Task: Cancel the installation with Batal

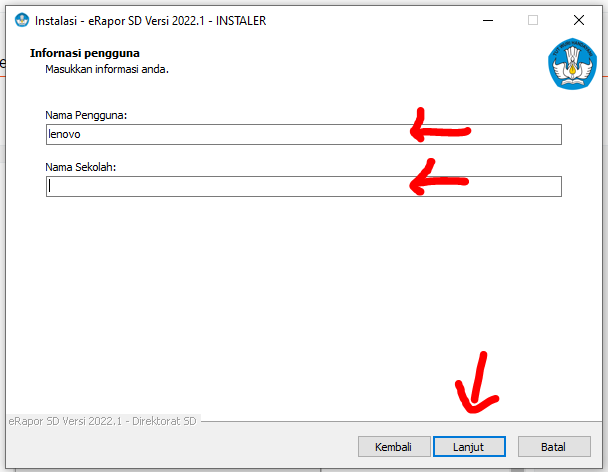Action: point(554,447)
